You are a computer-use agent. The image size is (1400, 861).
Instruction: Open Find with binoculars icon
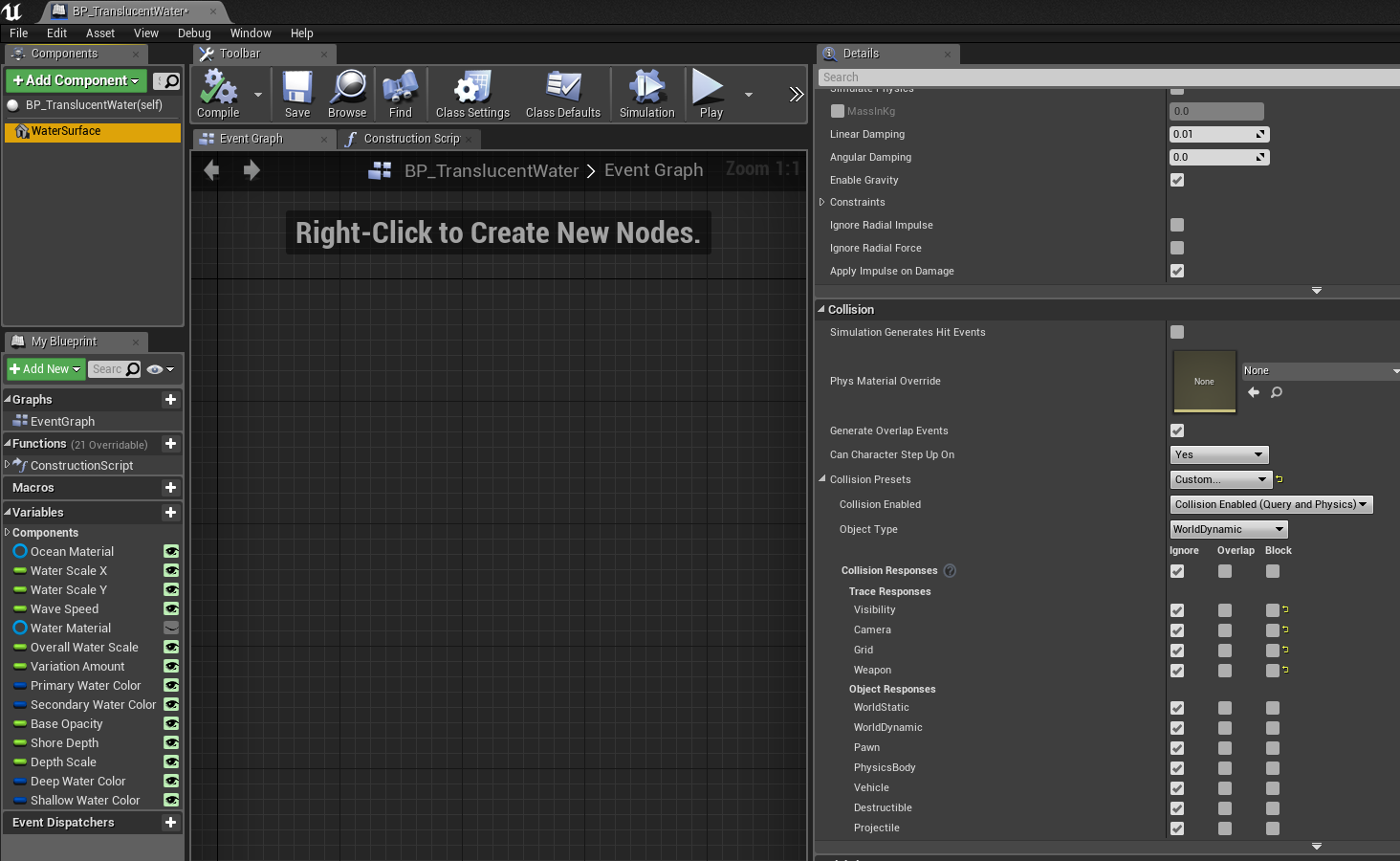(x=400, y=94)
